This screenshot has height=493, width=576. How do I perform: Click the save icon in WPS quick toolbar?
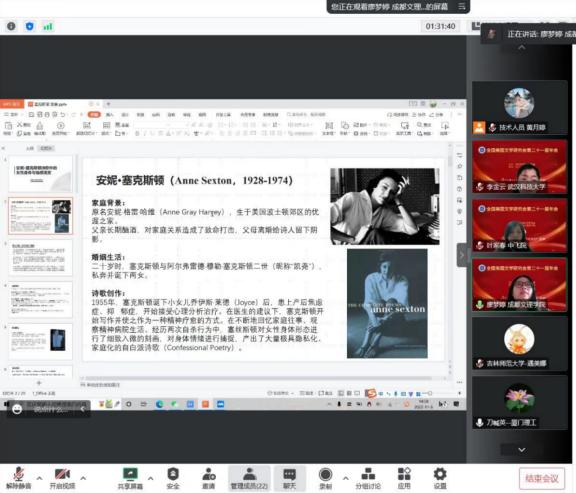[x=32, y=115]
